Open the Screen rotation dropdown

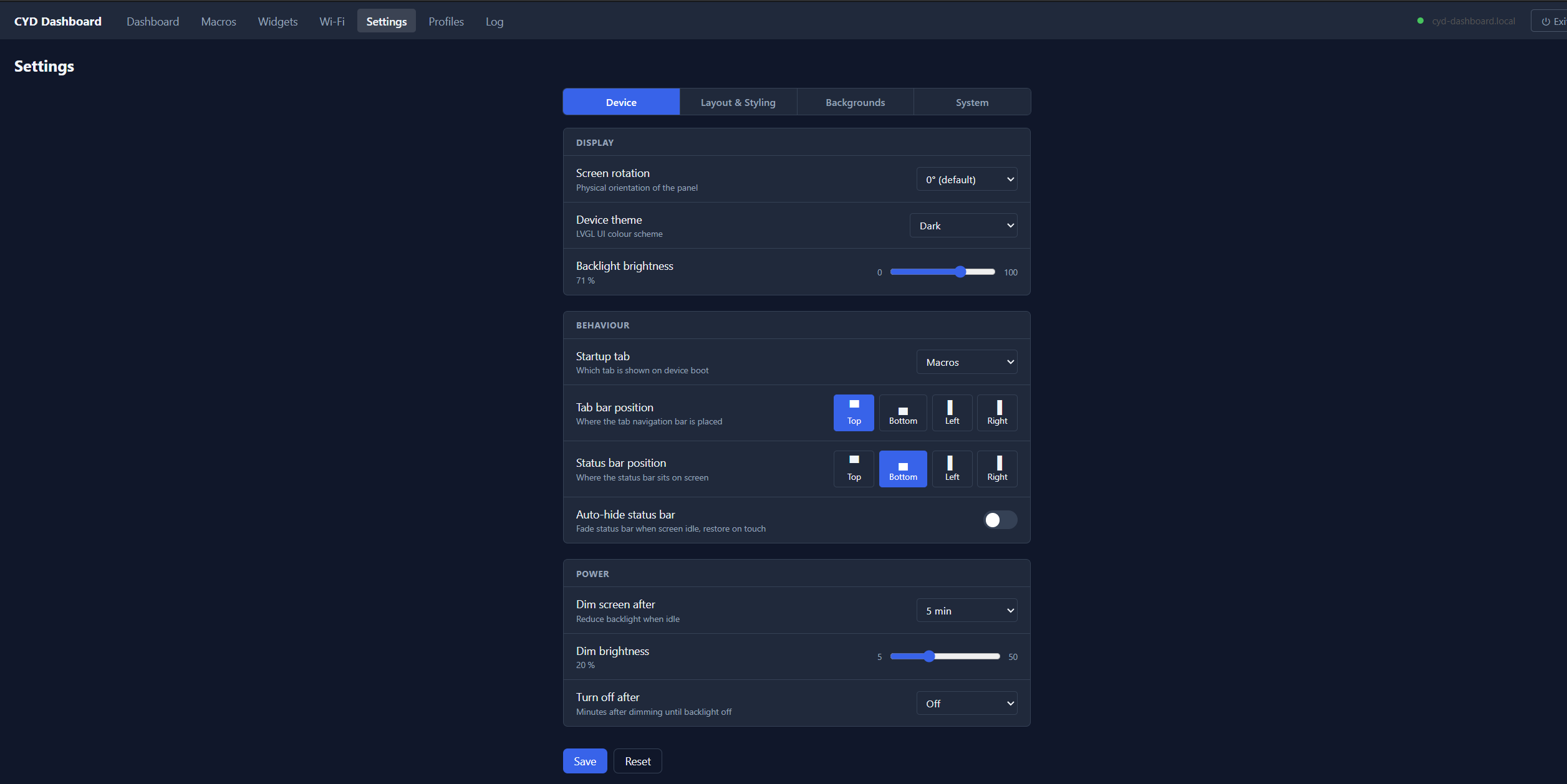tap(967, 179)
